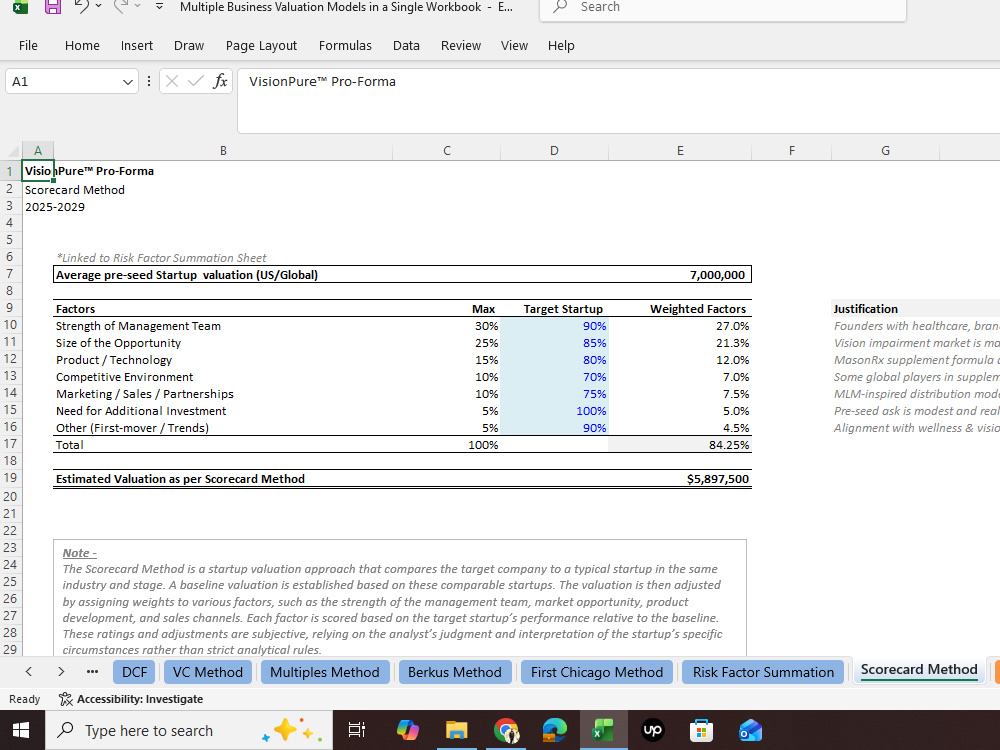The height and width of the screenshot is (750, 1000).
Task: Select the Page Layout tab
Action: pos(261,45)
